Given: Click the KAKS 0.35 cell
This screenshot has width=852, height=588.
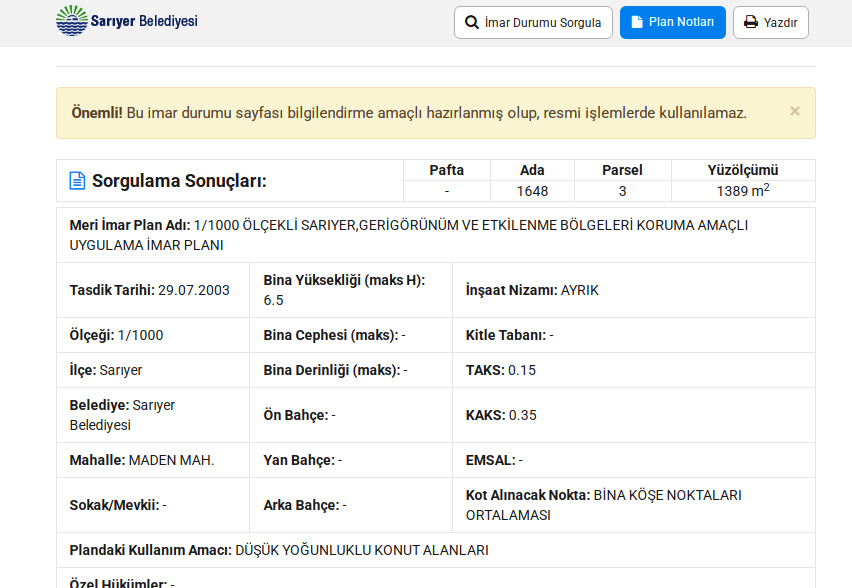Looking at the screenshot, I should point(634,415).
